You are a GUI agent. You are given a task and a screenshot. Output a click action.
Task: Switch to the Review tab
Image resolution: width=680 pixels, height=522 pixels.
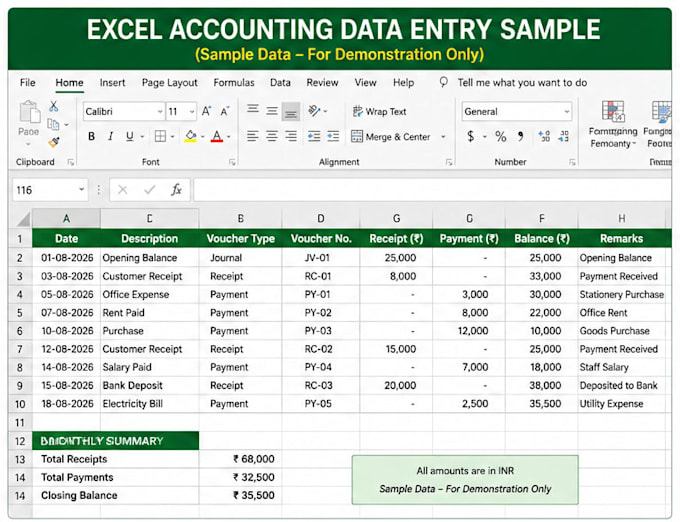322,82
